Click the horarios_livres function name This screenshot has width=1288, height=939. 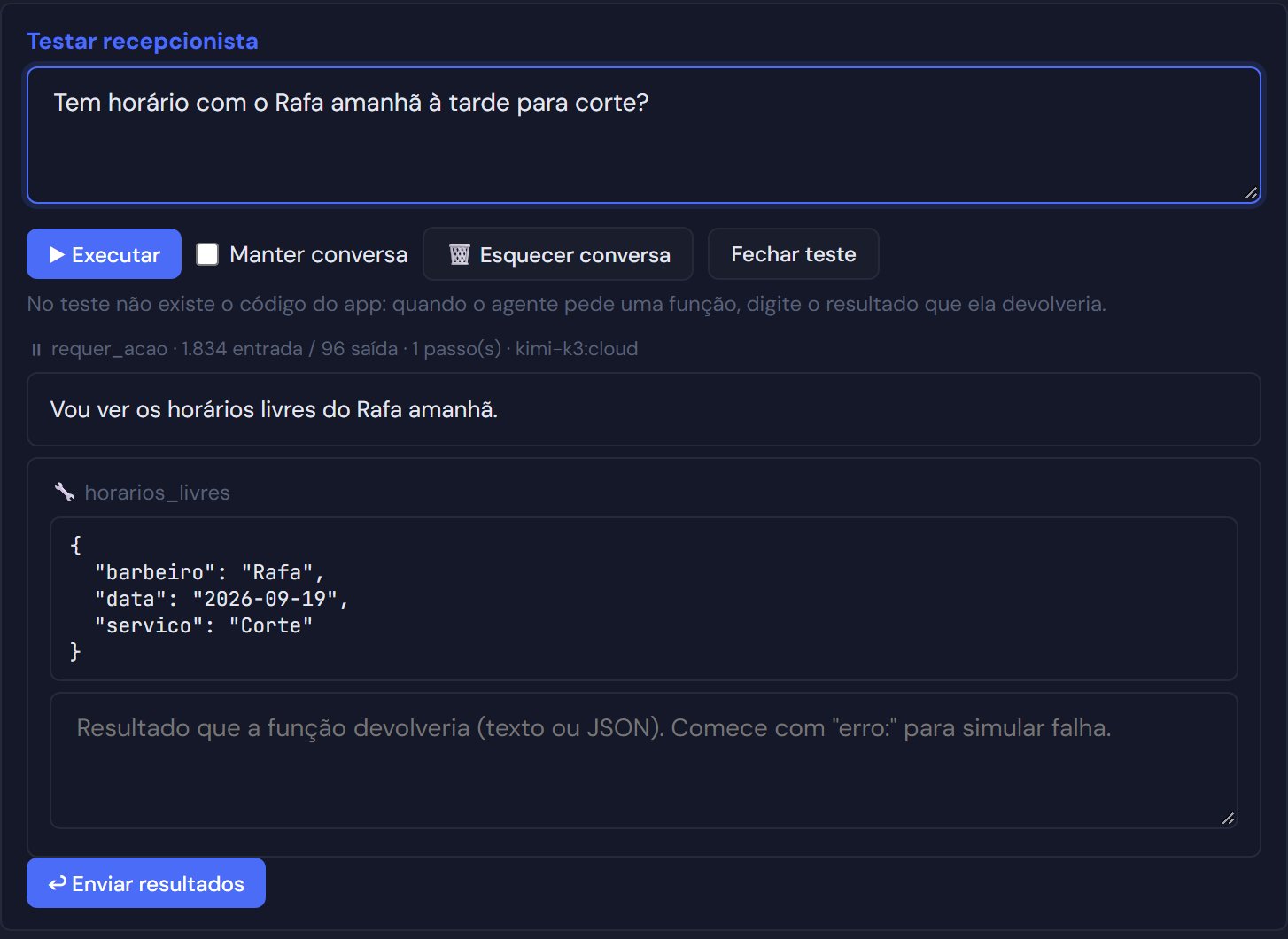[x=157, y=493]
